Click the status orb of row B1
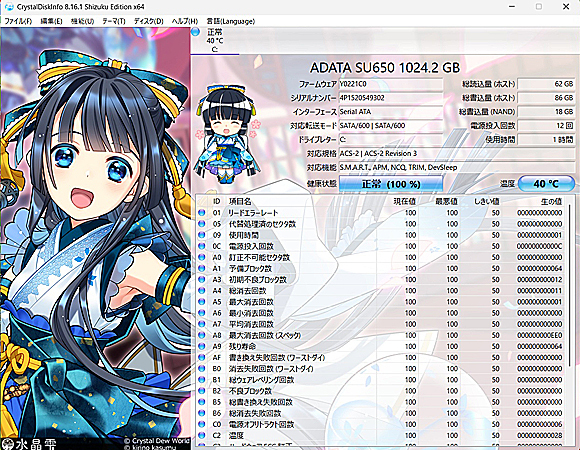 (x=202, y=380)
